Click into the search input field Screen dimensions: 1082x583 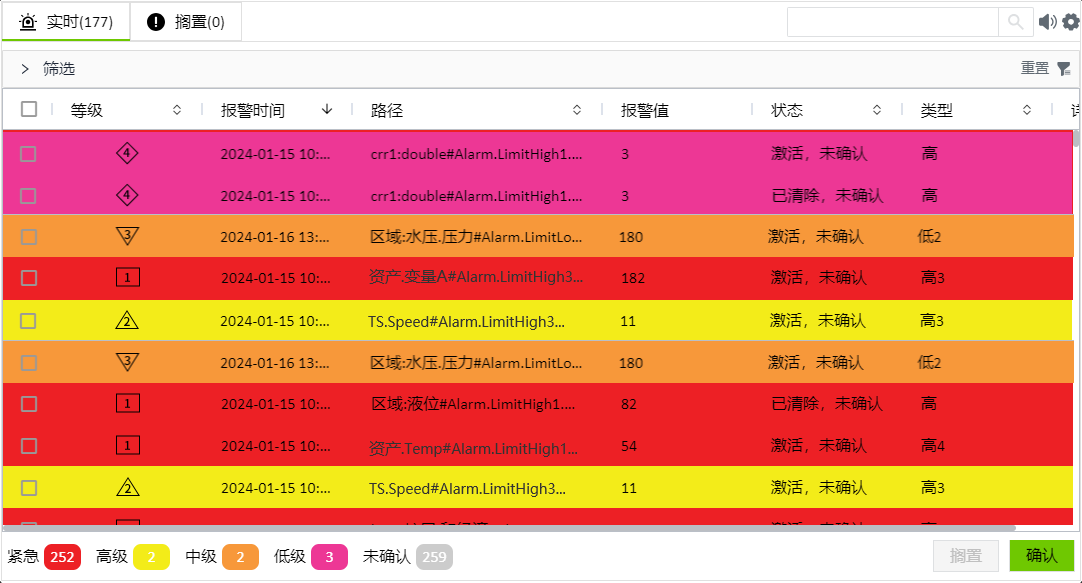pos(892,22)
